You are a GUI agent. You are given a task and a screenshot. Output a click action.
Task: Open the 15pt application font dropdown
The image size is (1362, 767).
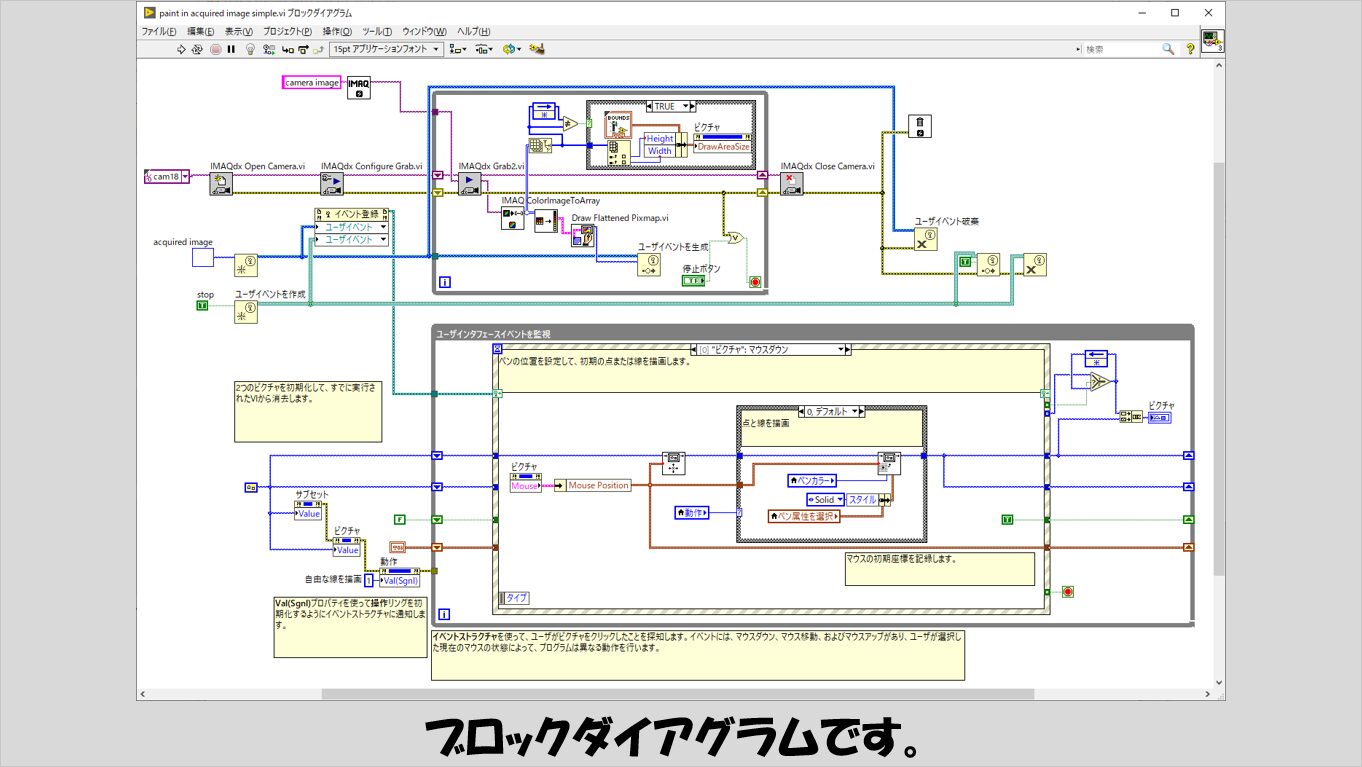tap(386, 49)
